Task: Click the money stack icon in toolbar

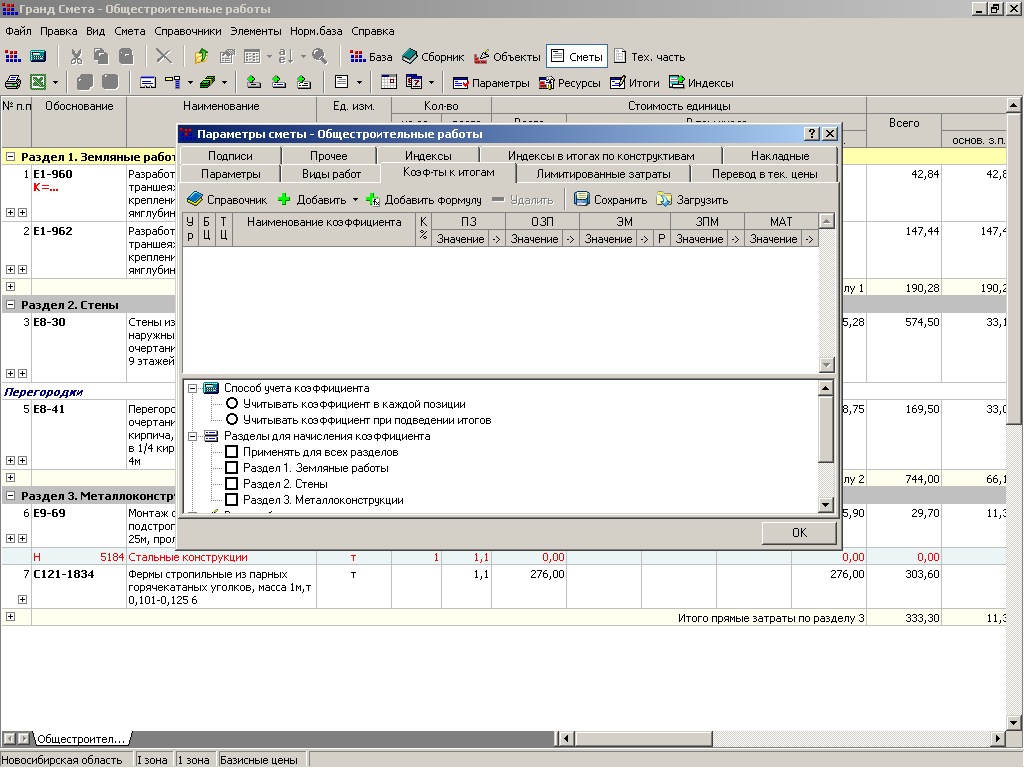Action: [208, 82]
